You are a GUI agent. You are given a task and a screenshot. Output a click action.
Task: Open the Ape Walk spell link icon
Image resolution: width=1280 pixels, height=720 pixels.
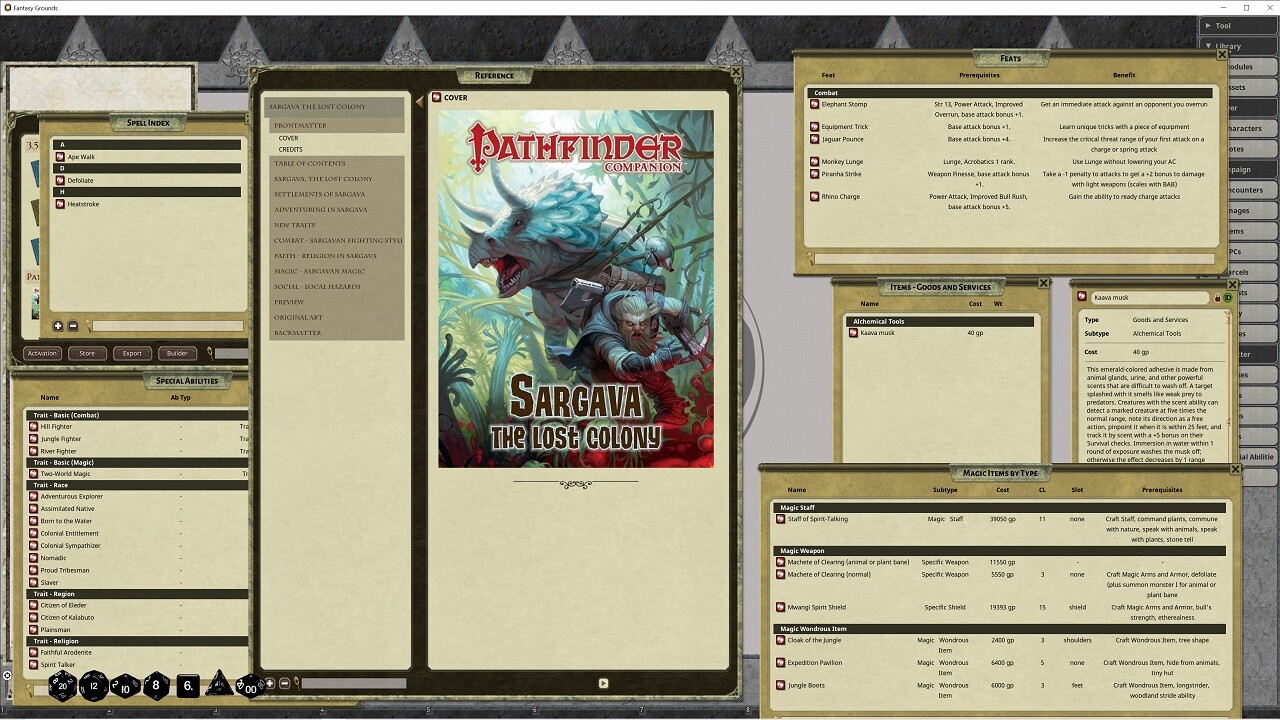[x=61, y=157]
